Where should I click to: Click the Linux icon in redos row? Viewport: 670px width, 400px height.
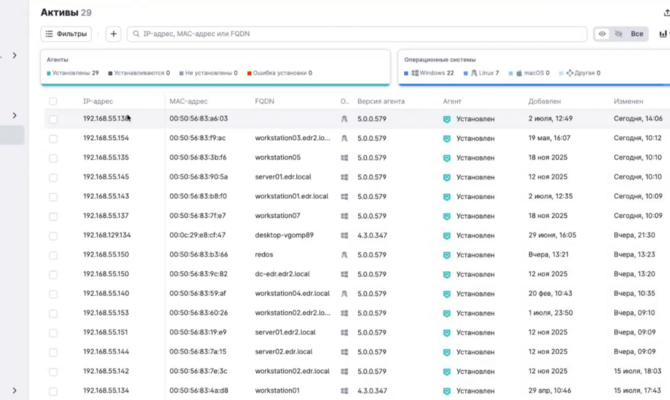[344, 255]
